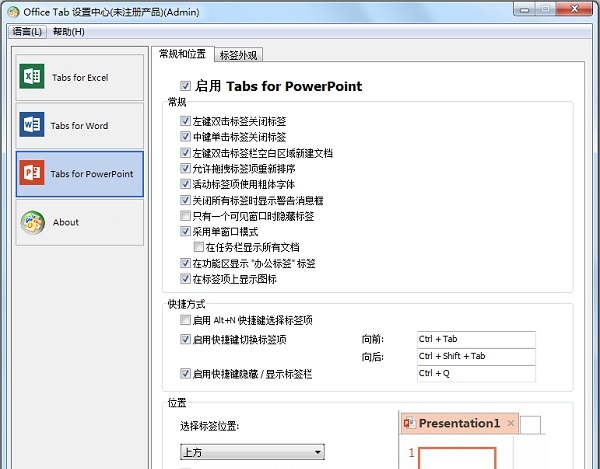
Task: Toggle 在功能区显示办公标签 checkbox
Action: point(186,263)
